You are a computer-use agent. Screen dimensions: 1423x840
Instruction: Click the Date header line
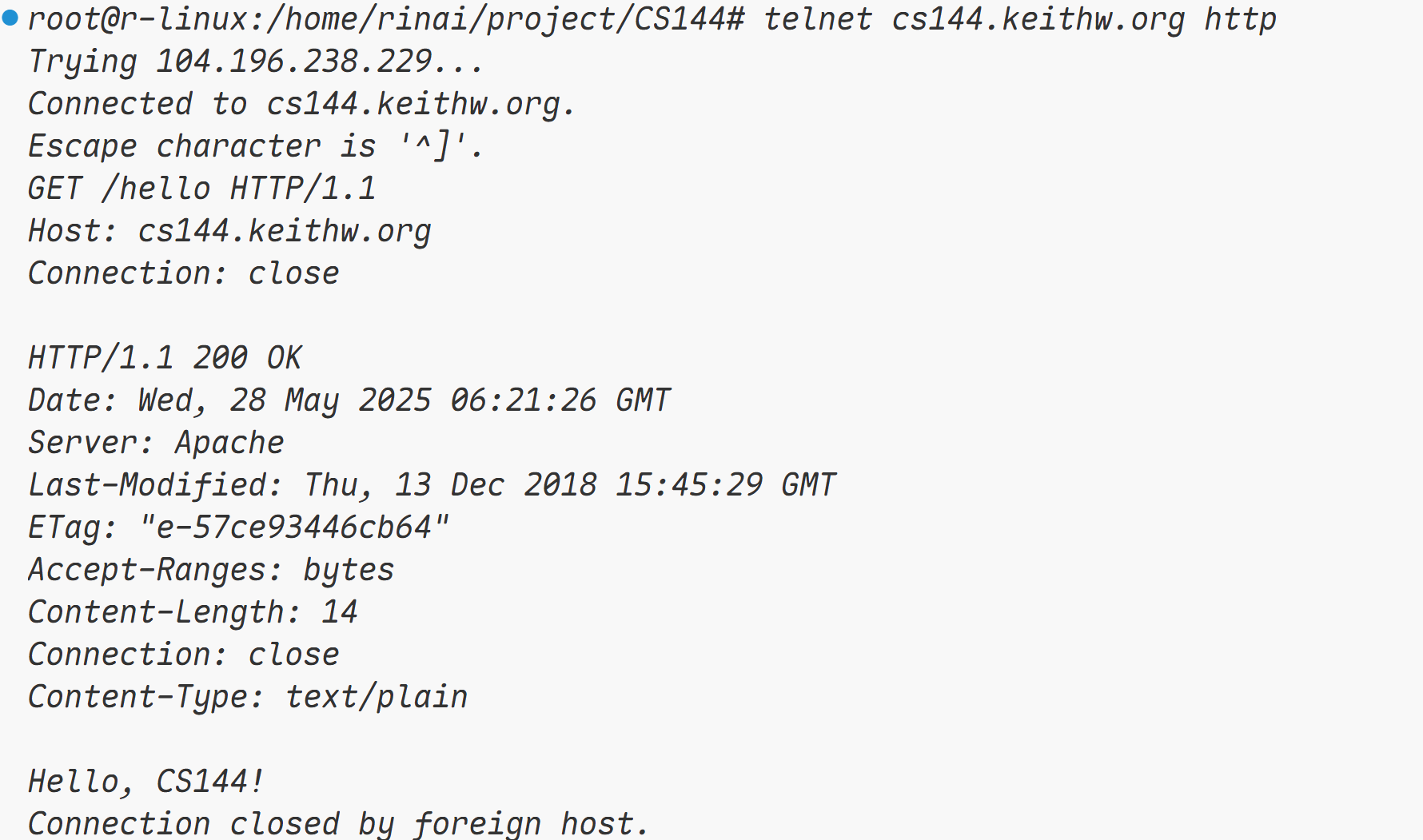[349, 400]
